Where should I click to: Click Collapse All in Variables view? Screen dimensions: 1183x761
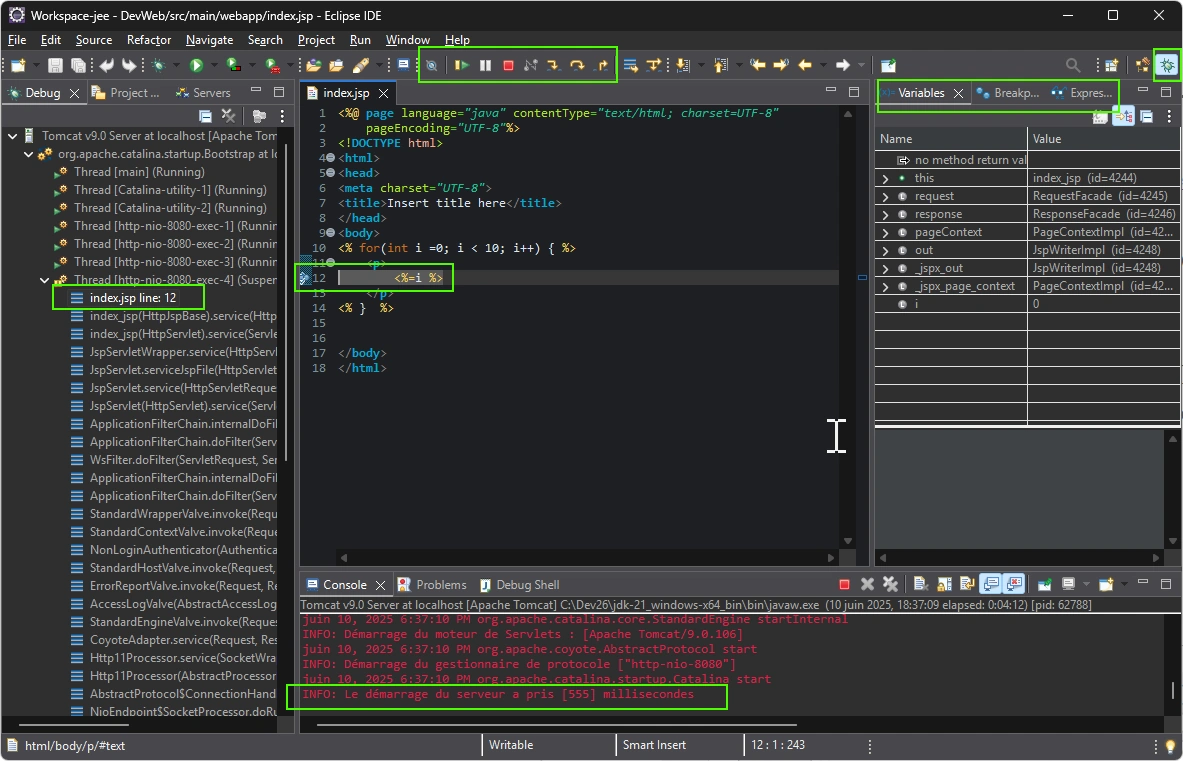pyautogui.click(x=1147, y=116)
